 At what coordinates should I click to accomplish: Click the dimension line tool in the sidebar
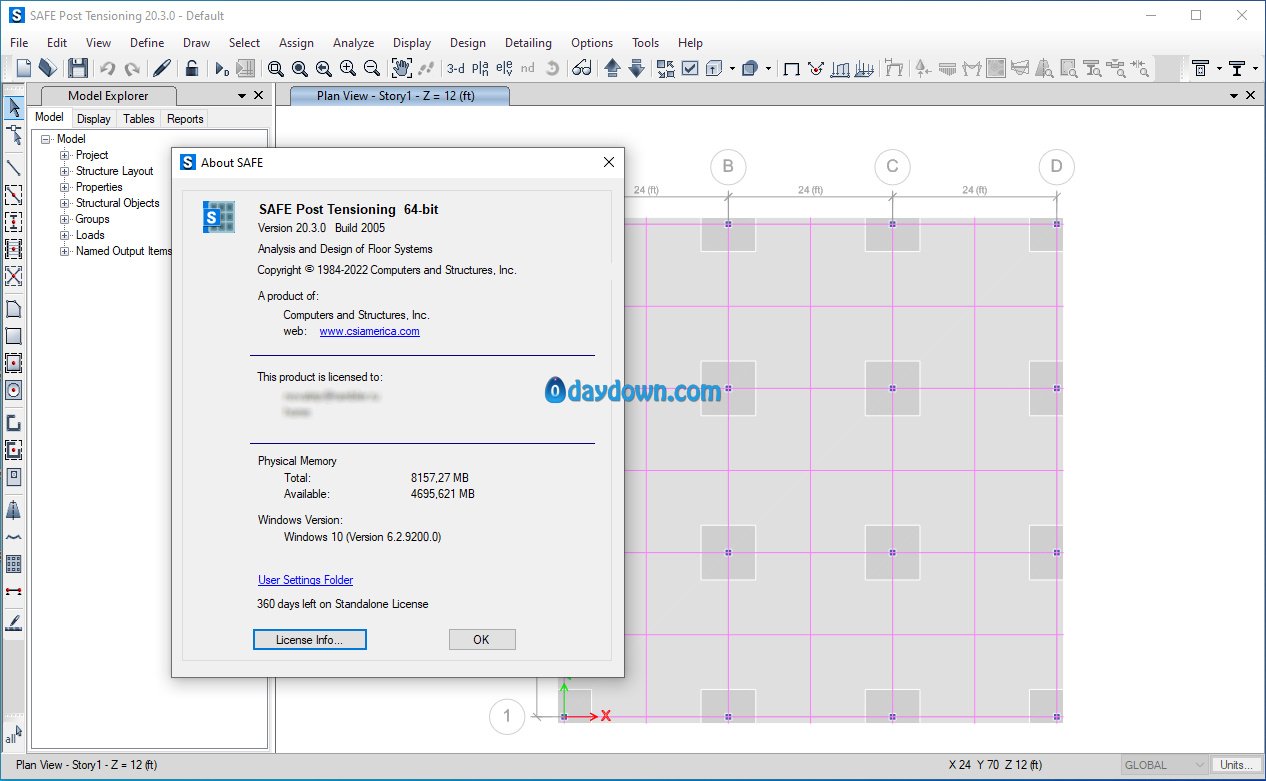pyautogui.click(x=14, y=591)
